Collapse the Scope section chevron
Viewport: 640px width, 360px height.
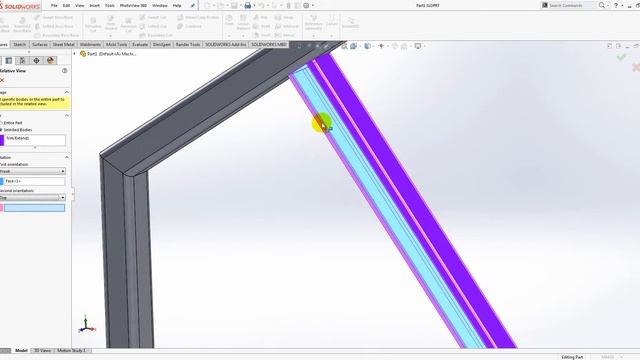[x=67, y=116]
